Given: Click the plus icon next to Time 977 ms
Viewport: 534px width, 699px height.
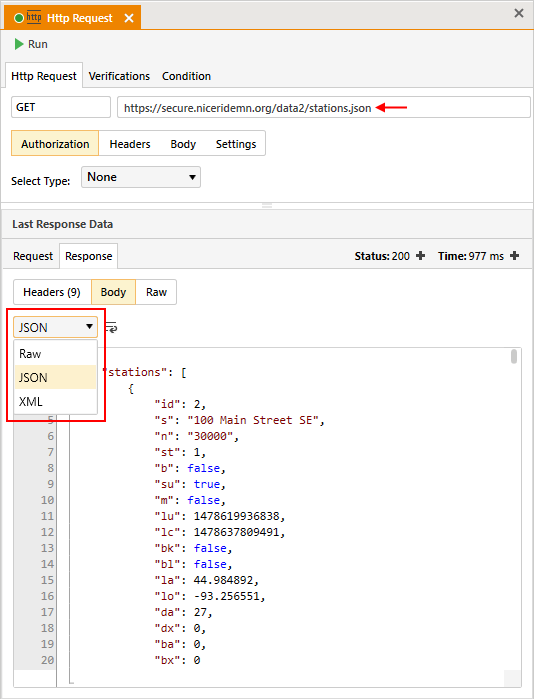Looking at the screenshot, I should (x=514, y=256).
